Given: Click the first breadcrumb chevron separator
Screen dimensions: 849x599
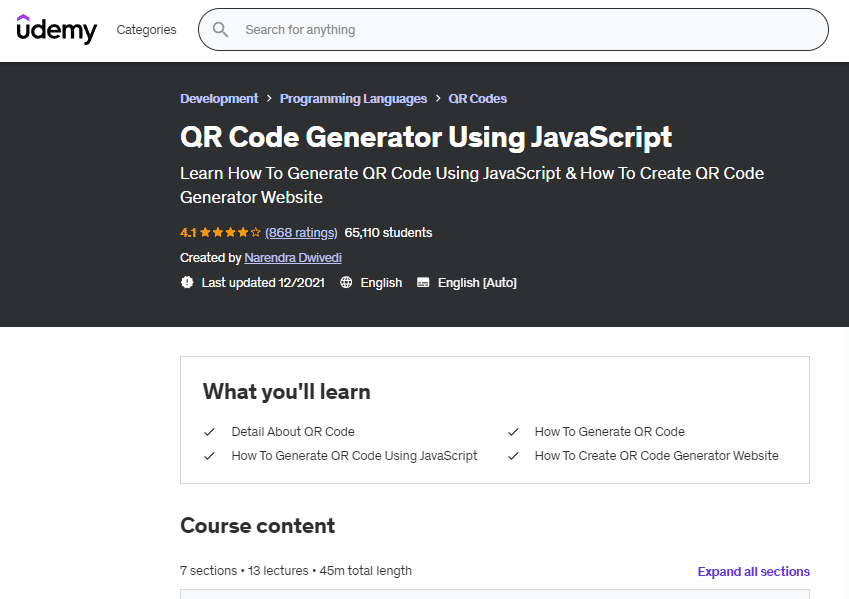Looking at the screenshot, I should pyautogui.click(x=269, y=99).
